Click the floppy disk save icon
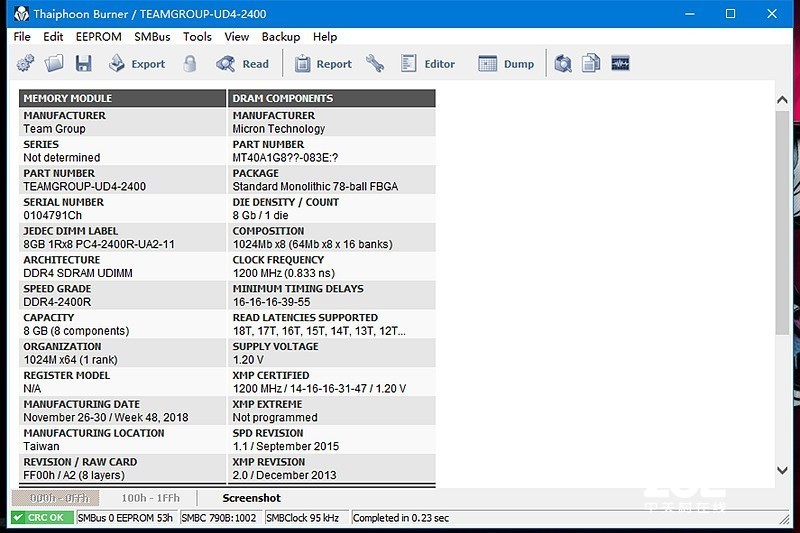 coord(83,64)
